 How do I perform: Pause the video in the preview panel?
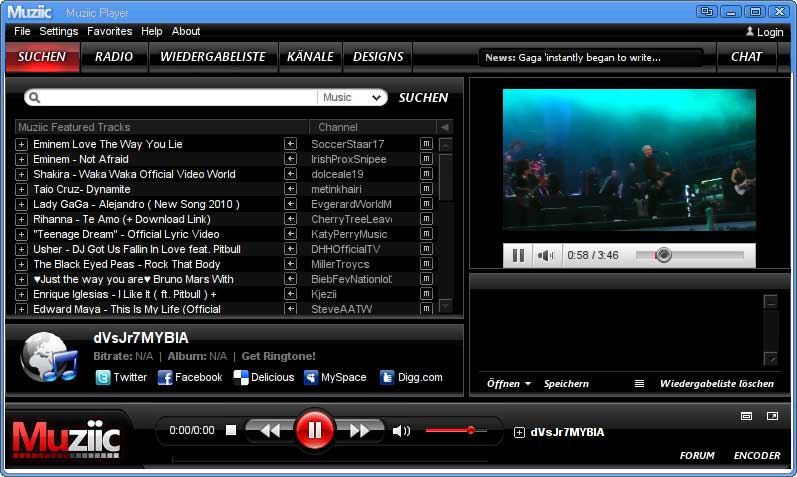click(x=518, y=256)
